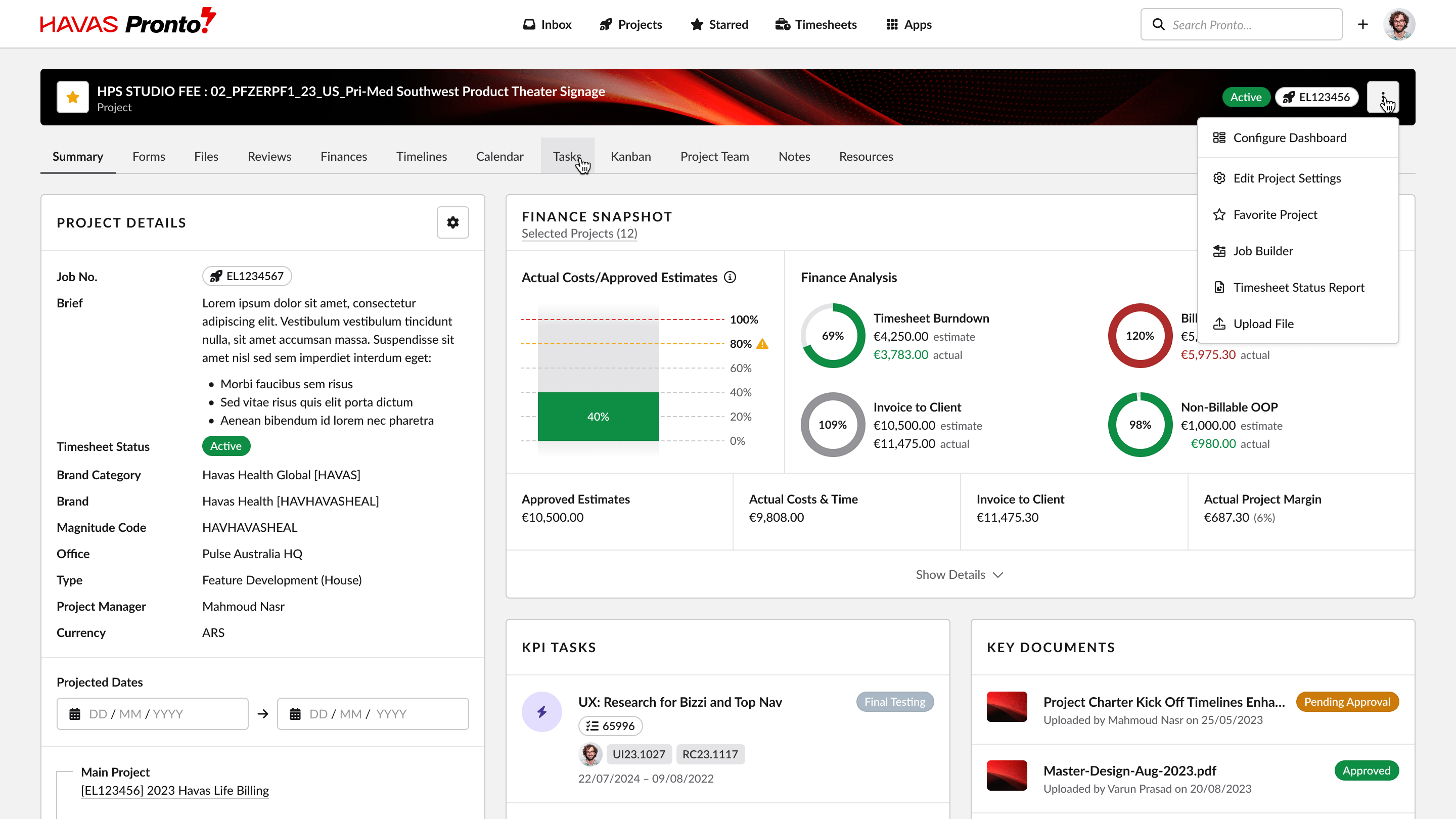Click the projected start date field
Image resolution: width=1456 pixels, height=819 pixels.
(x=153, y=714)
